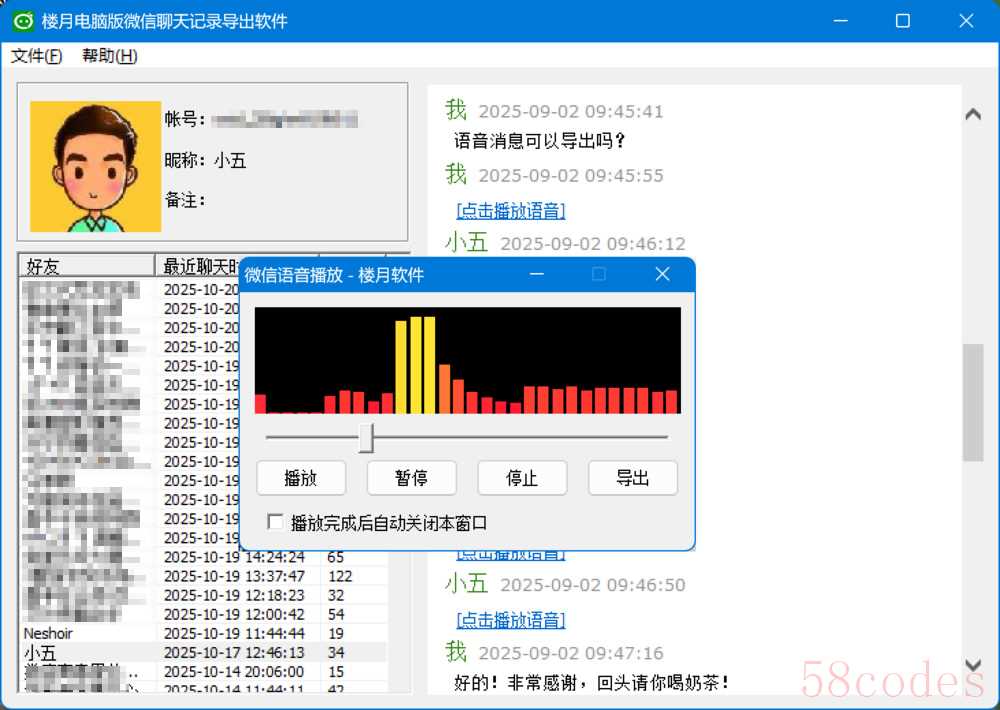Export the voice message via 导出
This screenshot has width=1000, height=710.
632,478
